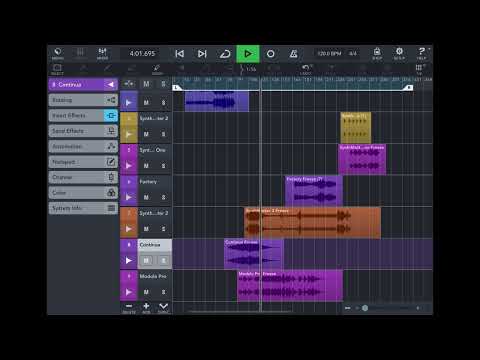Open the Media browser
This screenshot has height=360, width=480.
click(x=58, y=53)
